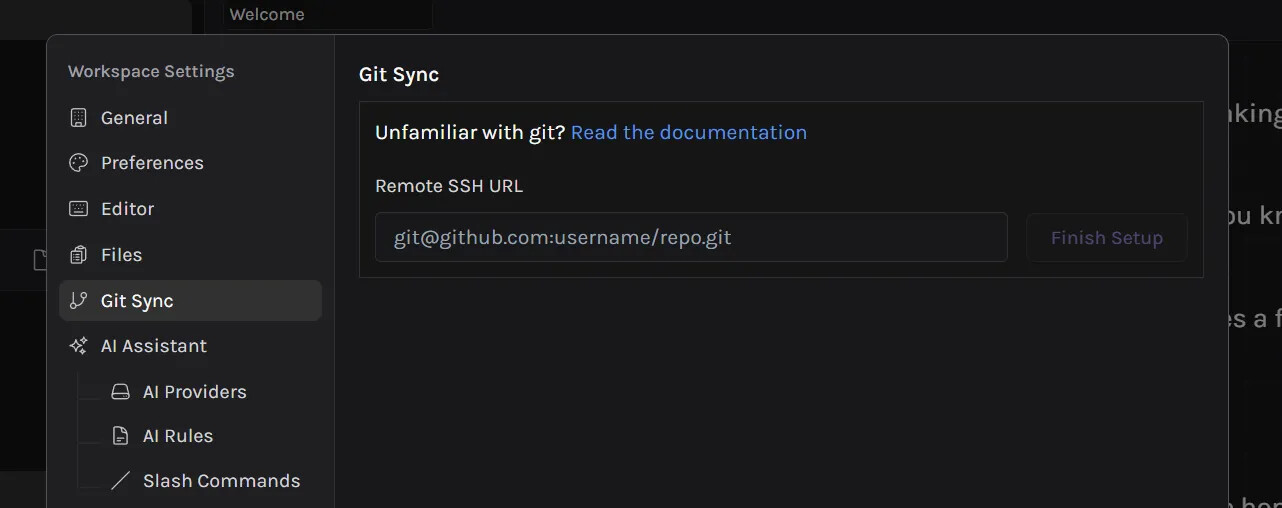
Task: Click the Editor keyboard icon
Action: point(78,209)
